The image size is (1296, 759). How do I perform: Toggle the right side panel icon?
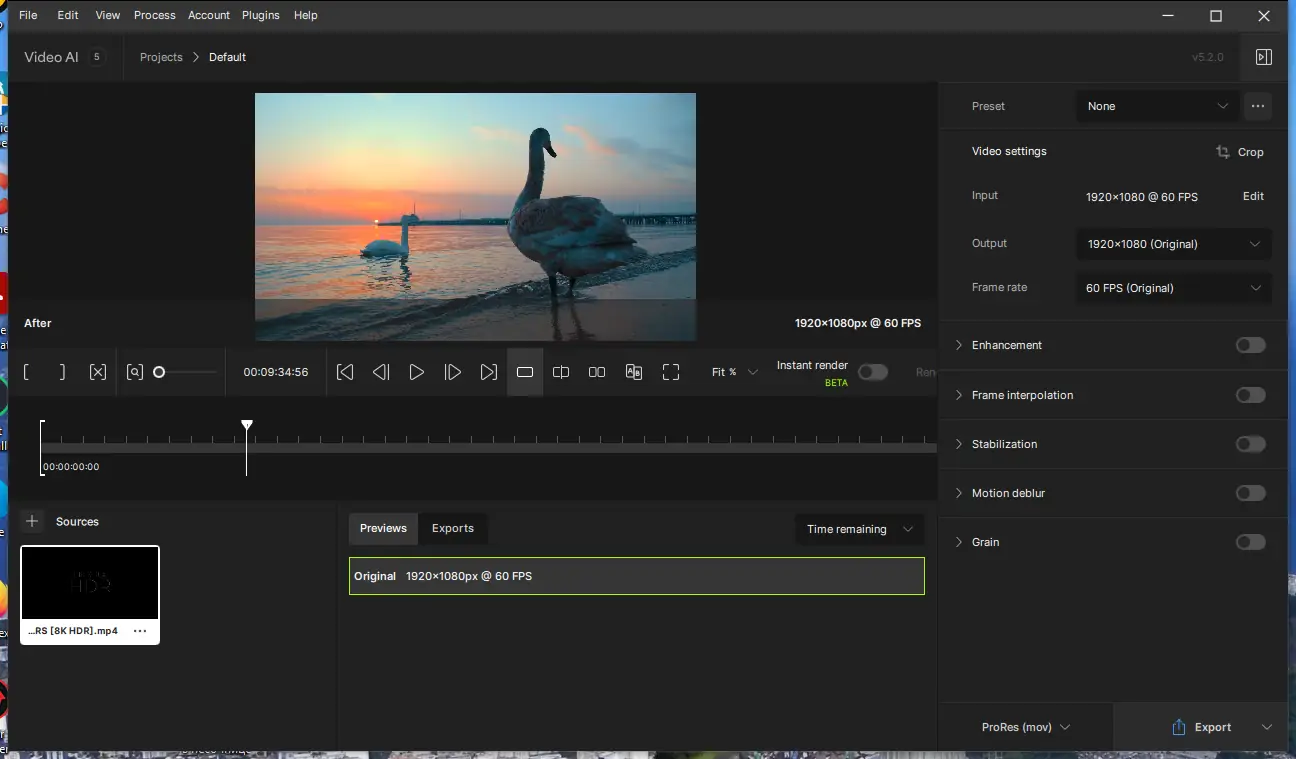1263,57
